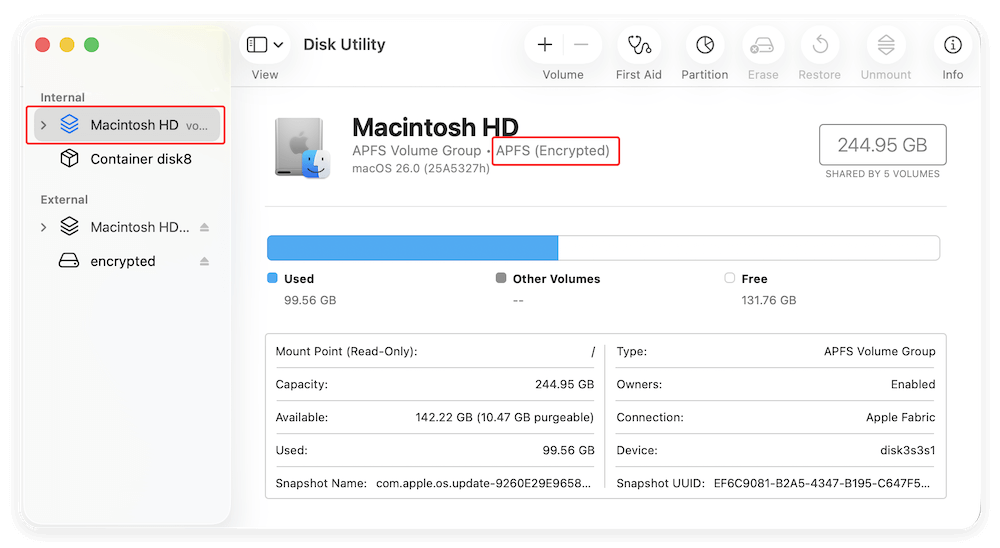
Task: Expand internal Macintosh HD volume group
Action: pos(43,125)
